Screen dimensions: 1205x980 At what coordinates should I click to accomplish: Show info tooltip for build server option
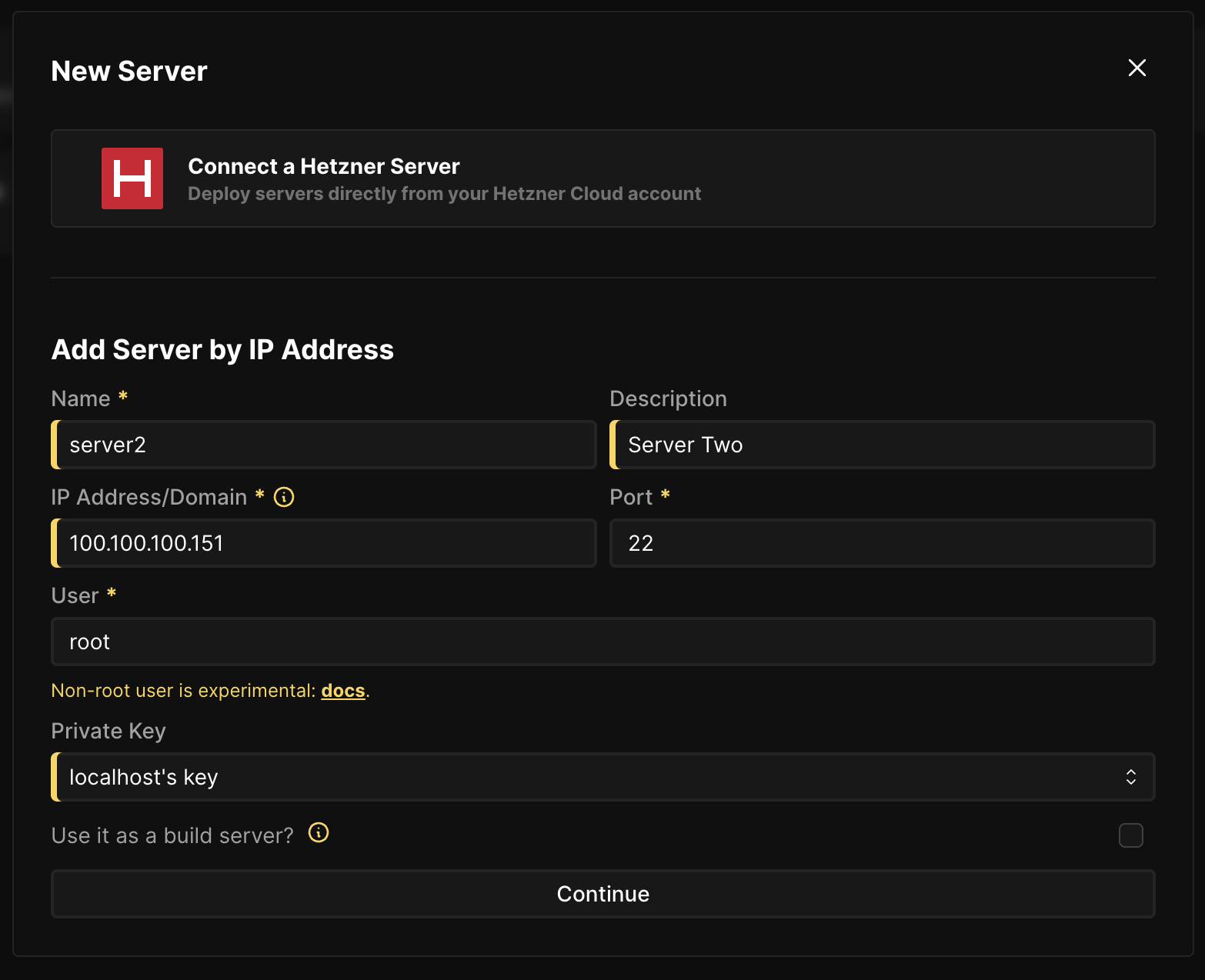[x=319, y=833]
